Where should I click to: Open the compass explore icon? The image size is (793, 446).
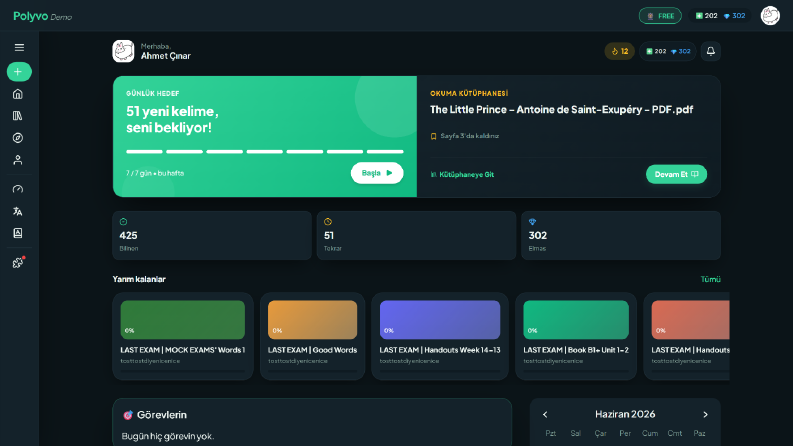coord(18,138)
